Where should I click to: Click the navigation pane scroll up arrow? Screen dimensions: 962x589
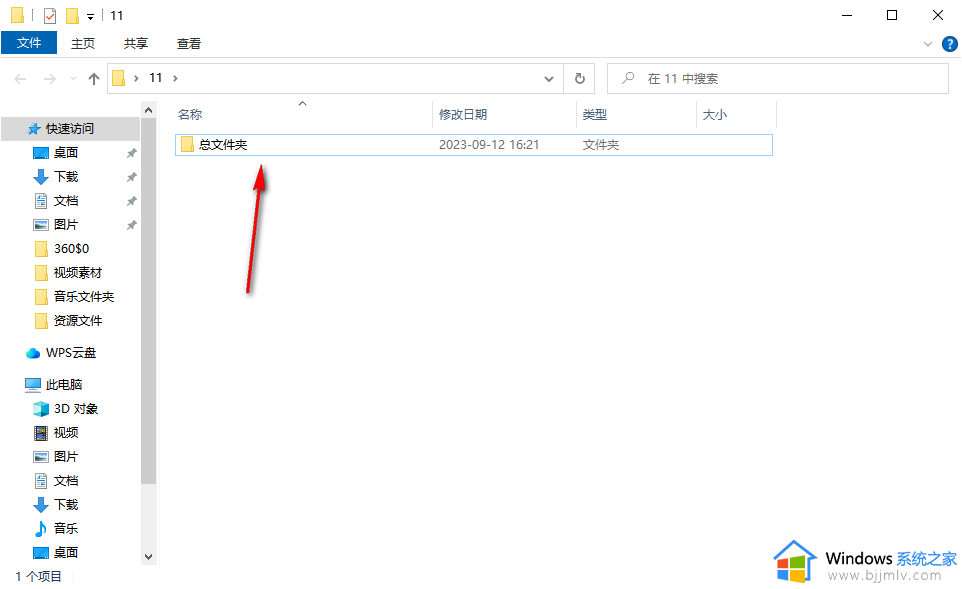point(148,110)
